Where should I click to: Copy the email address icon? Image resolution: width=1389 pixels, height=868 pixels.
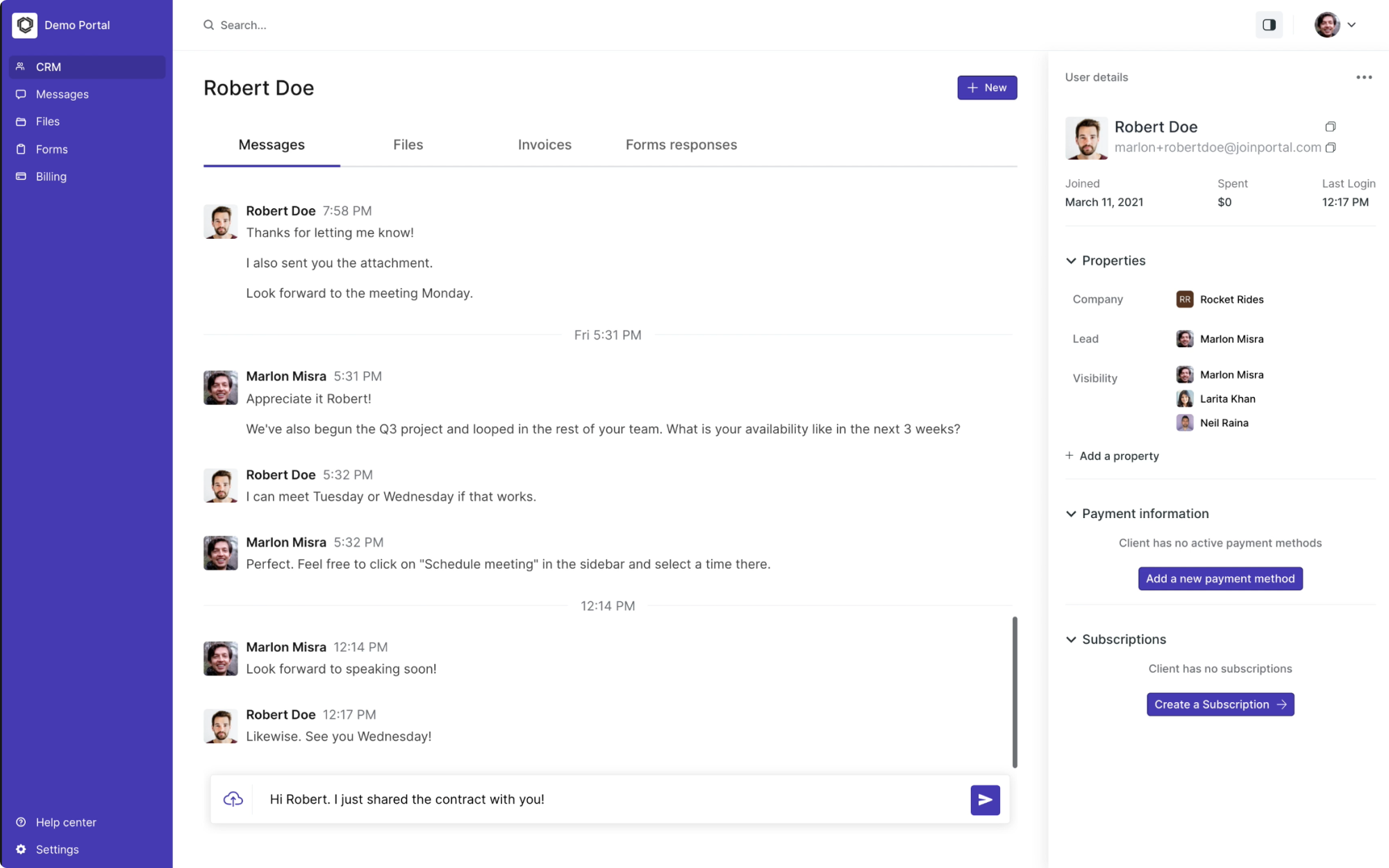coord(1331,147)
